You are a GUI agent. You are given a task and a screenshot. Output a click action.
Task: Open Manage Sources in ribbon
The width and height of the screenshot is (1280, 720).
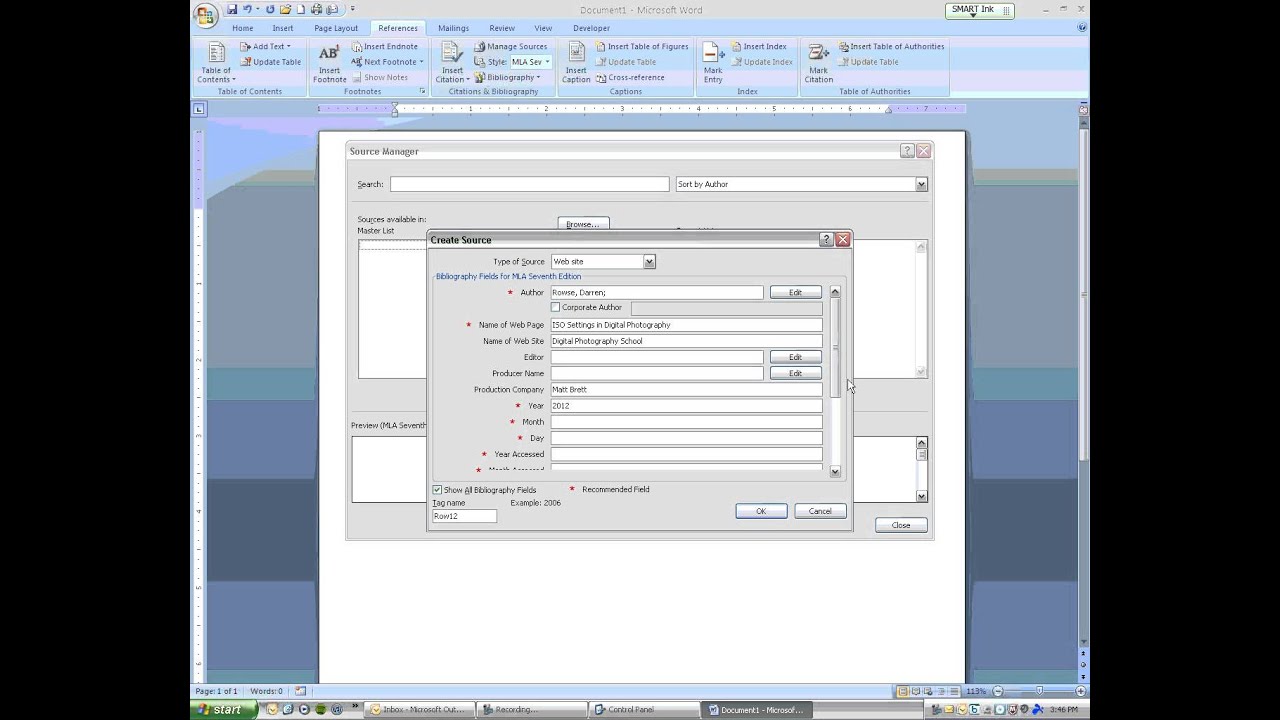pyautogui.click(x=511, y=46)
